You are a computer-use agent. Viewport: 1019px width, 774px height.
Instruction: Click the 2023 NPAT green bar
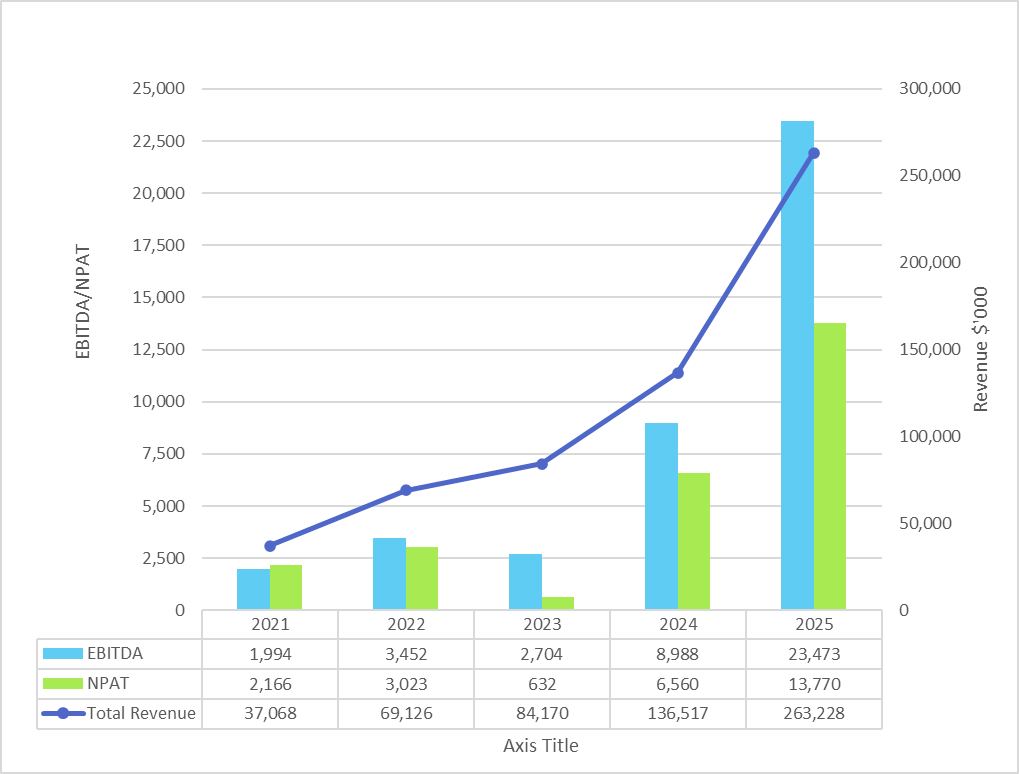pyautogui.click(x=558, y=603)
